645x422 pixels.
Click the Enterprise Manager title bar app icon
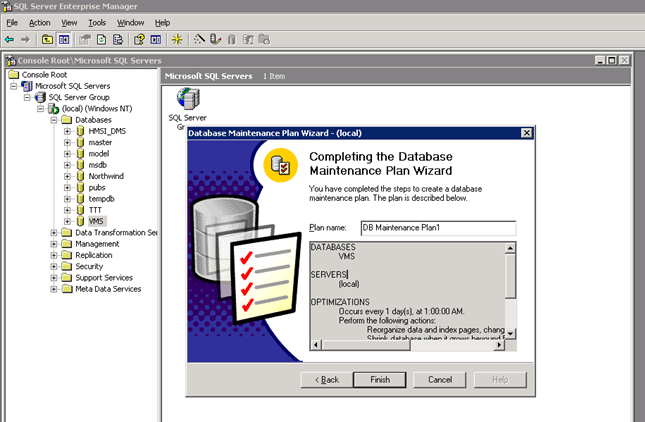tap(6, 6)
